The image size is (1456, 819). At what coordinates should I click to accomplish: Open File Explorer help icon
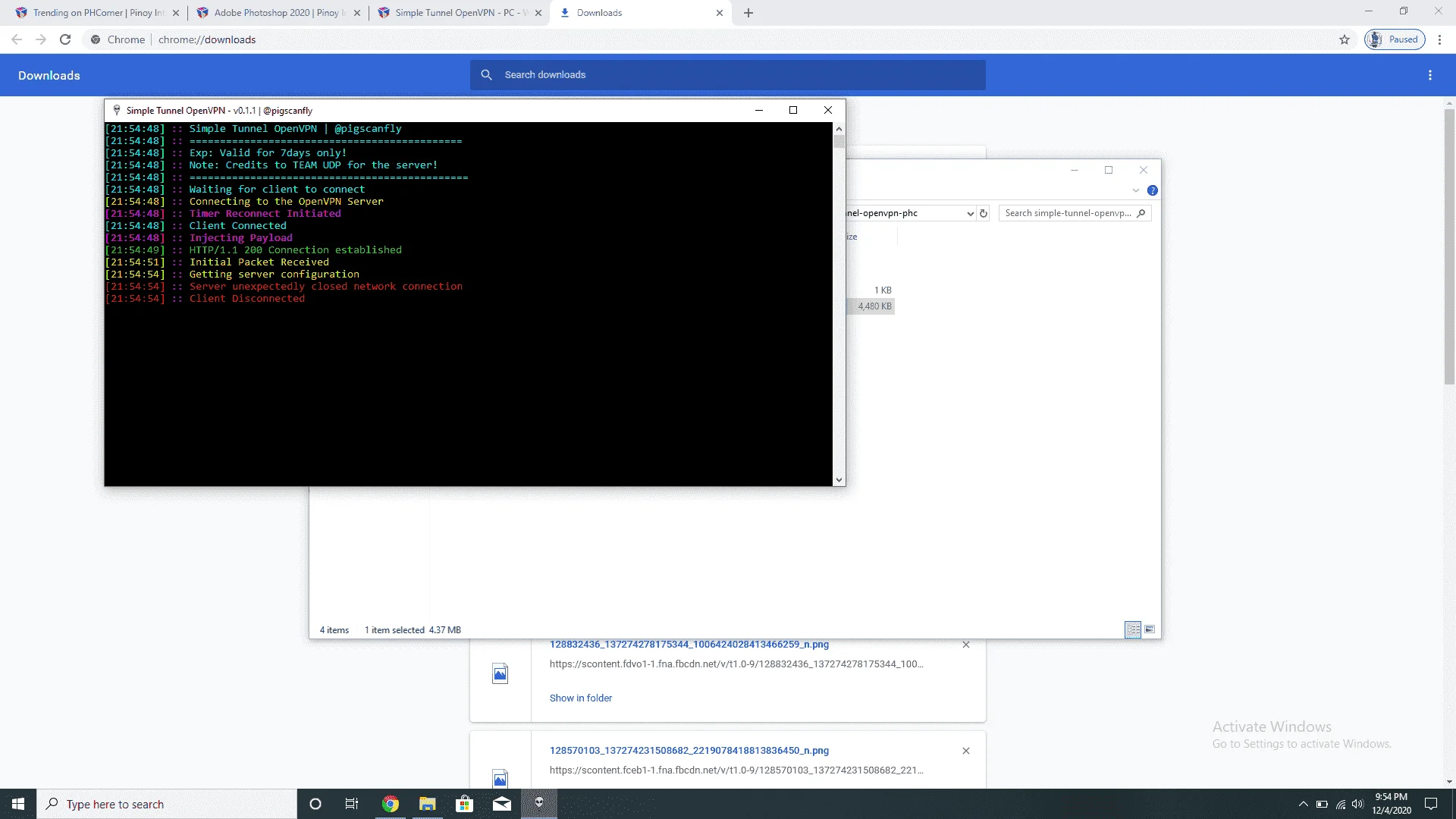pyautogui.click(x=1153, y=190)
